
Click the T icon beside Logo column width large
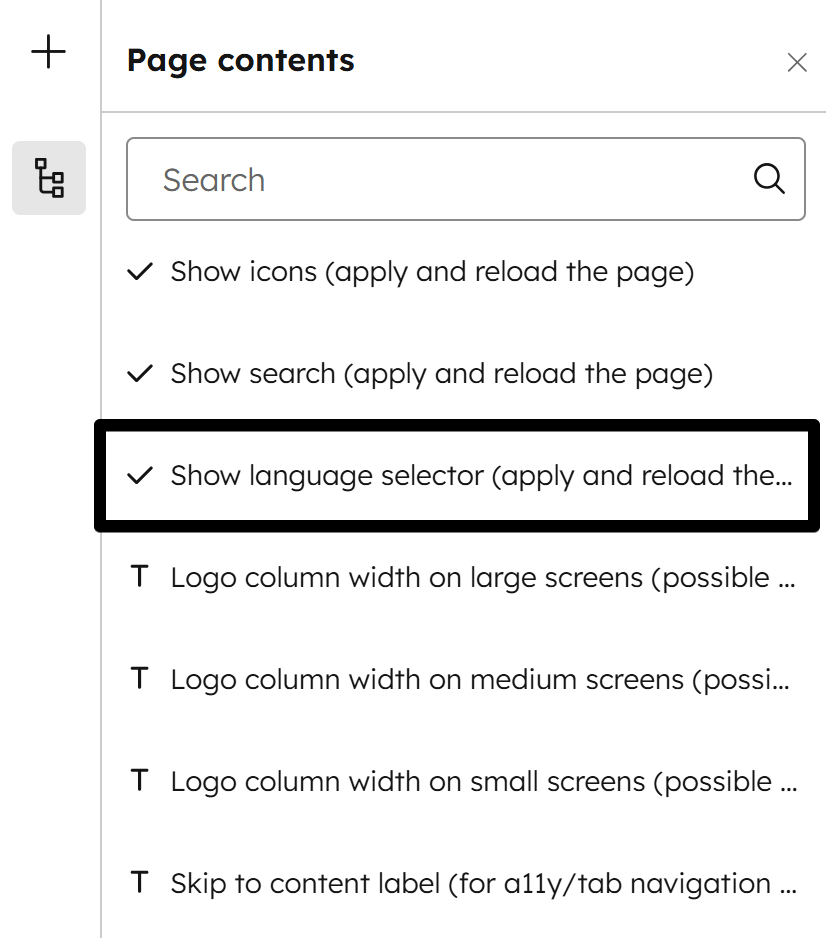(x=139, y=577)
